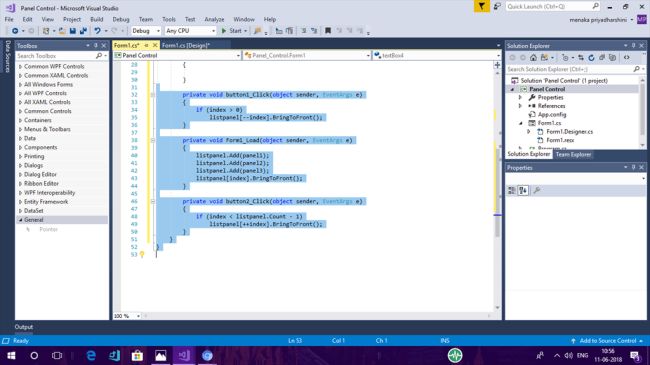Select App.config in Solution Explorer
The height and width of the screenshot is (365, 650).
tap(552, 114)
